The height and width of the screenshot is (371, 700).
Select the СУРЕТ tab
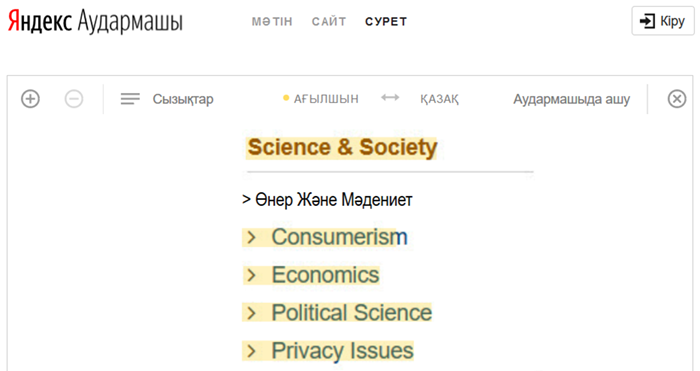click(x=386, y=21)
